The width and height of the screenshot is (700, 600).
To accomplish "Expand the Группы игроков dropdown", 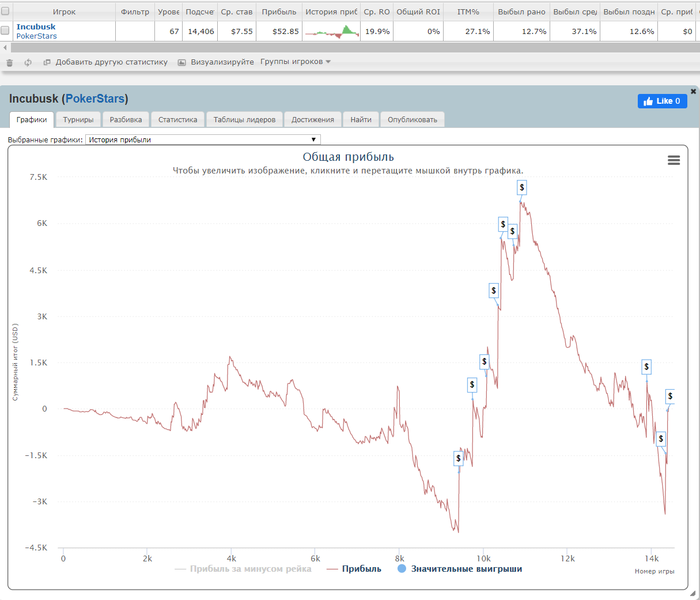I will [295, 62].
